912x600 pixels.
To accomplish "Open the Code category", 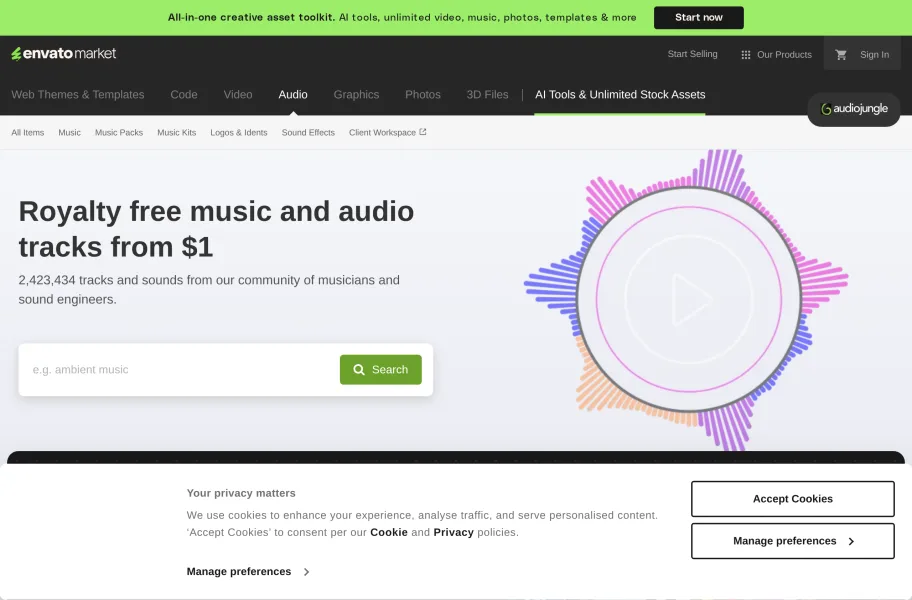I will 184,94.
